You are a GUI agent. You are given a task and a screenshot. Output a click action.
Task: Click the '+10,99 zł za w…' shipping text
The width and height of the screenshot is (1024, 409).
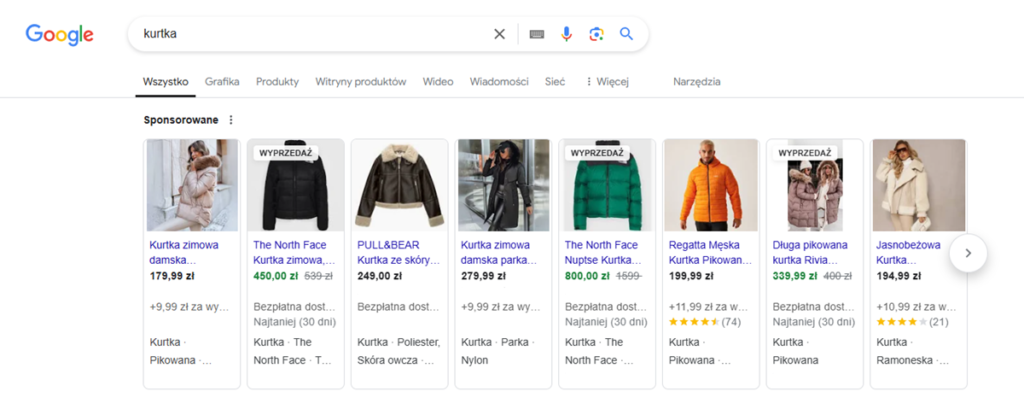tap(916, 306)
